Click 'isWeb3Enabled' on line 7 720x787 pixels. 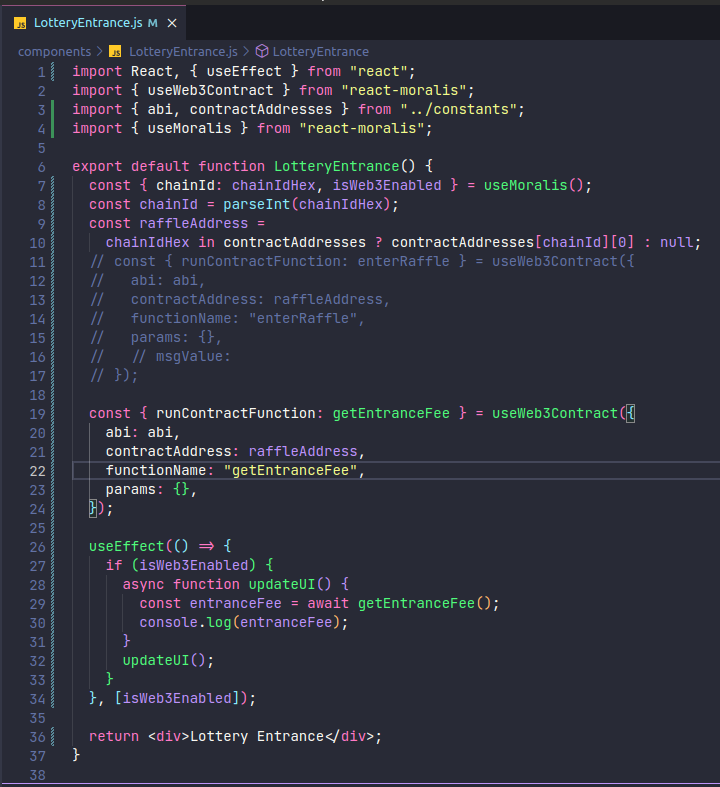(387, 185)
